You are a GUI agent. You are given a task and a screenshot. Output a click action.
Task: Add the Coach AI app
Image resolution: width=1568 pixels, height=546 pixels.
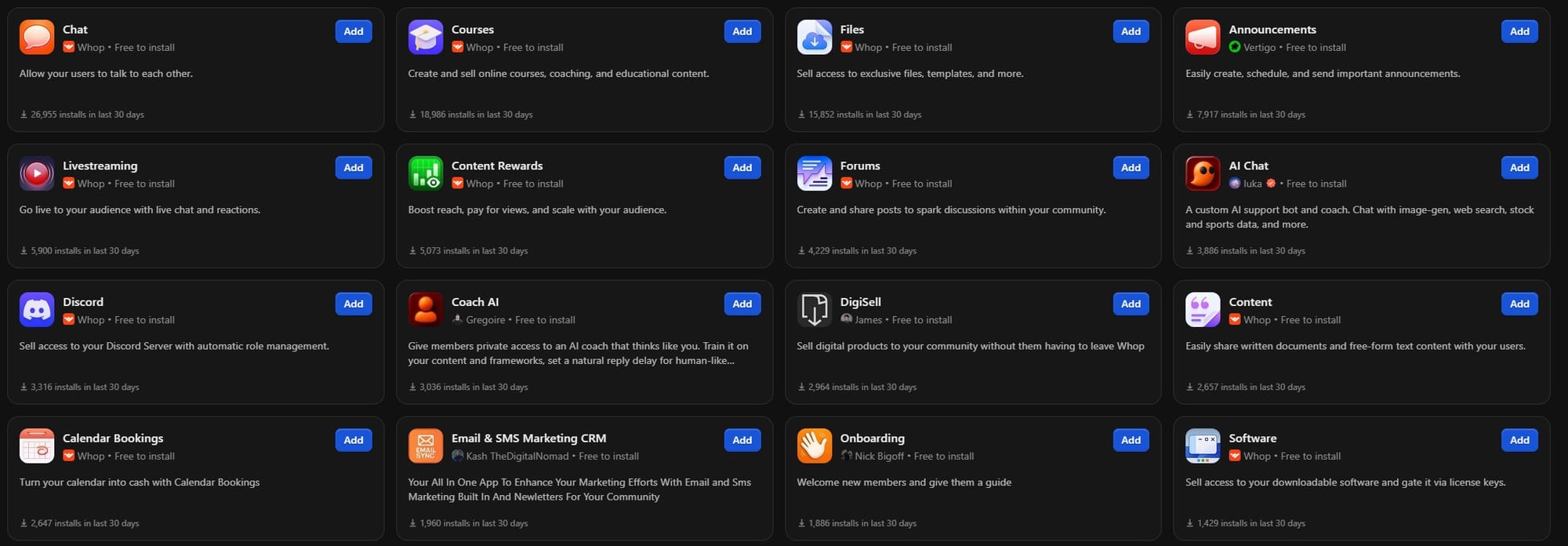click(x=742, y=304)
